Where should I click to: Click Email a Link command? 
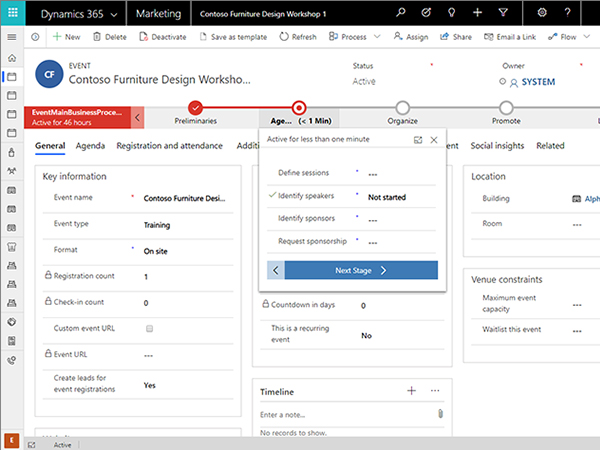[x=510, y=37]
